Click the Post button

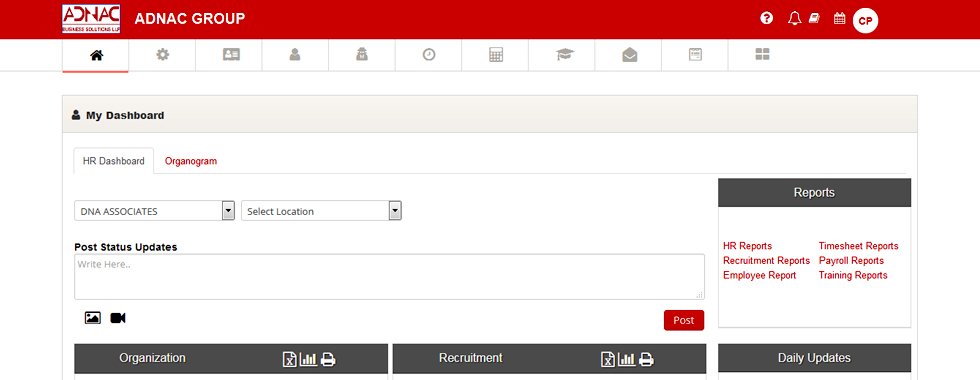coord(684,320)
